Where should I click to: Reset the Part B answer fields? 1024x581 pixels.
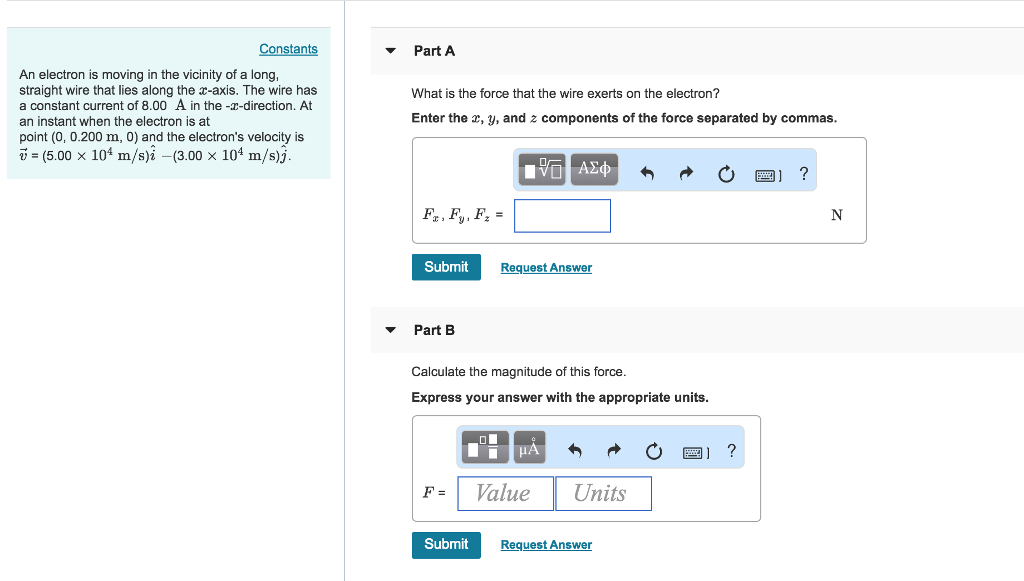tap(653, 450)
